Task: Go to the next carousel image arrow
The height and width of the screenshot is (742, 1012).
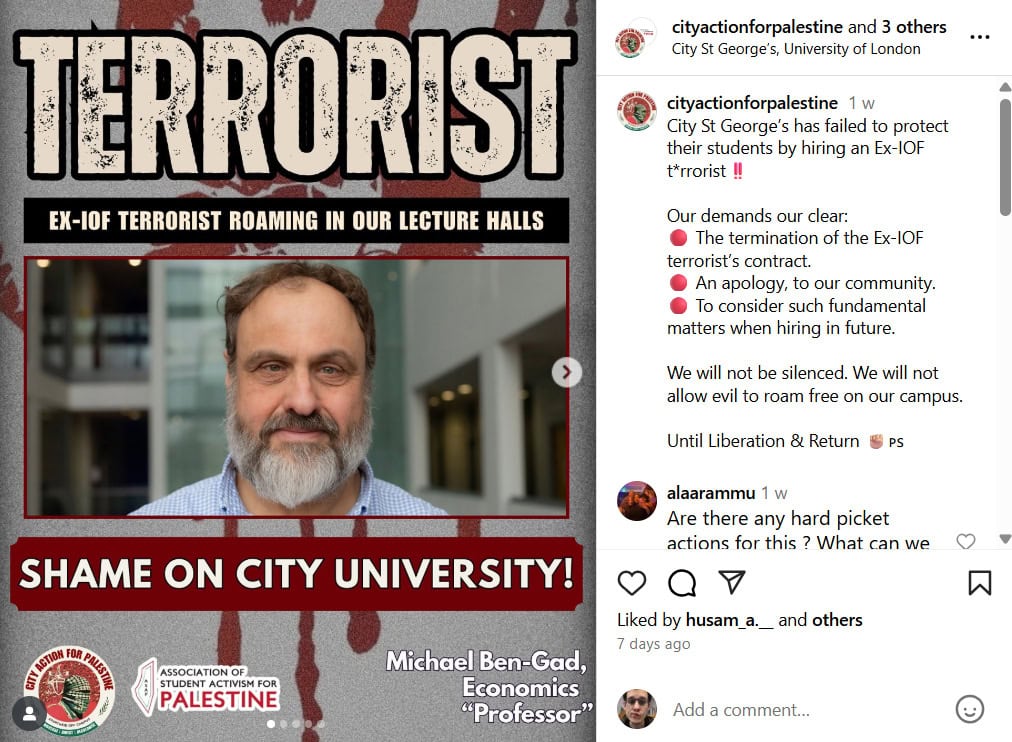Action: [x=567, y=372]
